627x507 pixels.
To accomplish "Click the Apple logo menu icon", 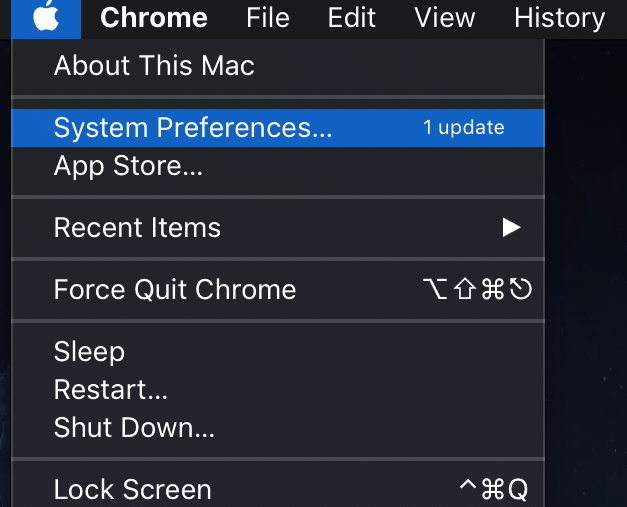I will pyautogui.click(x=46, y=17).
